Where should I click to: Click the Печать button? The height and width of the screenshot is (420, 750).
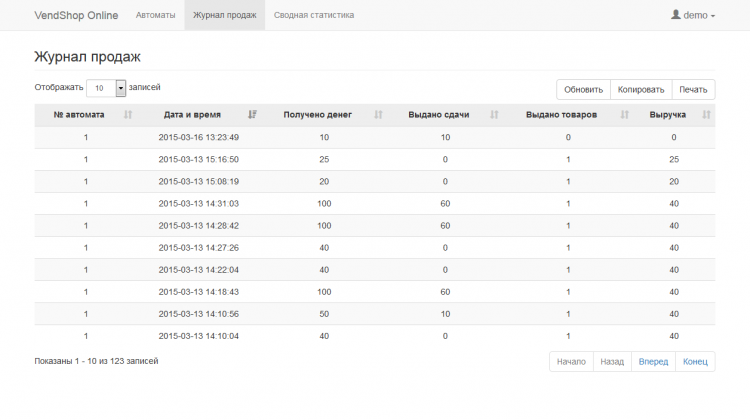click(693, 89)
